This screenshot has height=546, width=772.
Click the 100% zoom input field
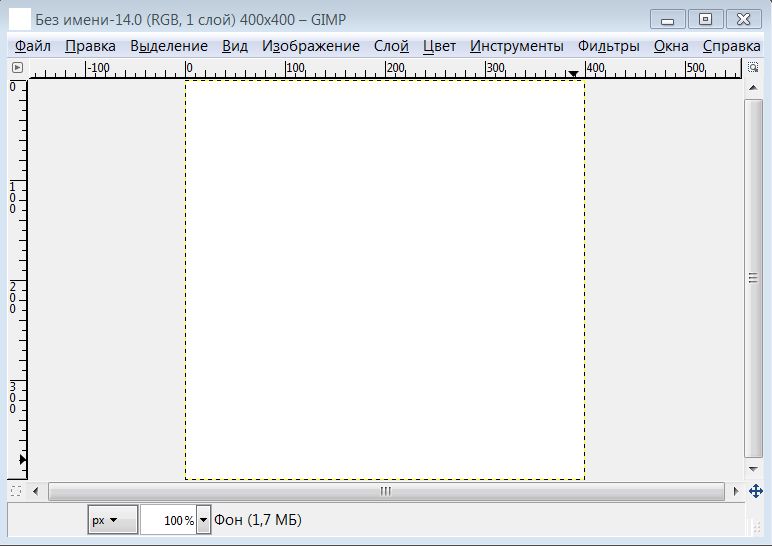tap(168, 519)
